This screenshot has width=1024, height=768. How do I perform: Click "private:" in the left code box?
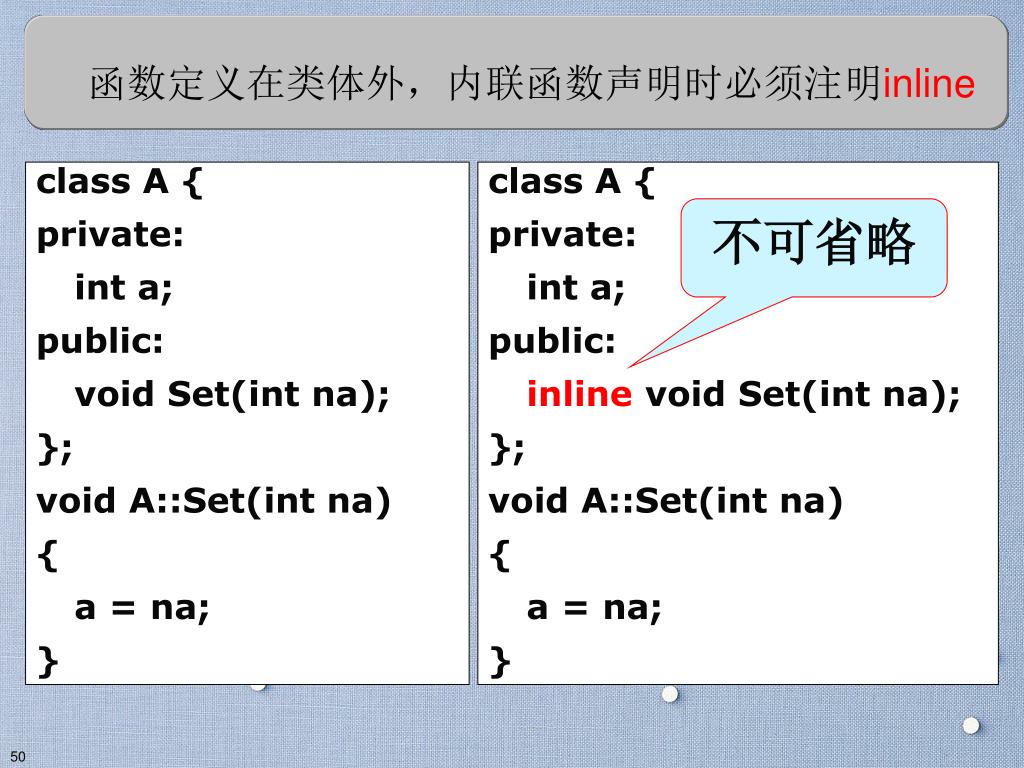point(110,235)
